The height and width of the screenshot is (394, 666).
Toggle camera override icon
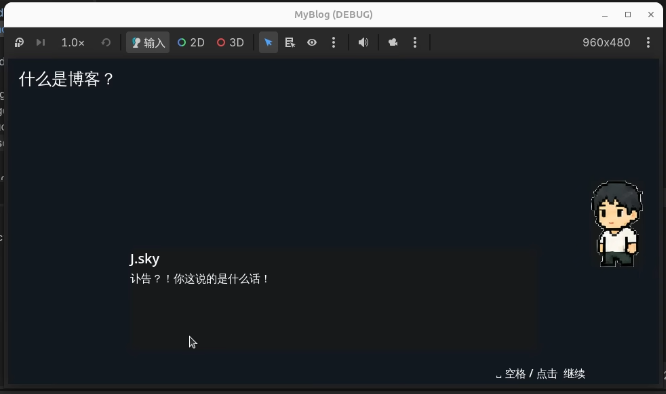click(x=393, y=42)
